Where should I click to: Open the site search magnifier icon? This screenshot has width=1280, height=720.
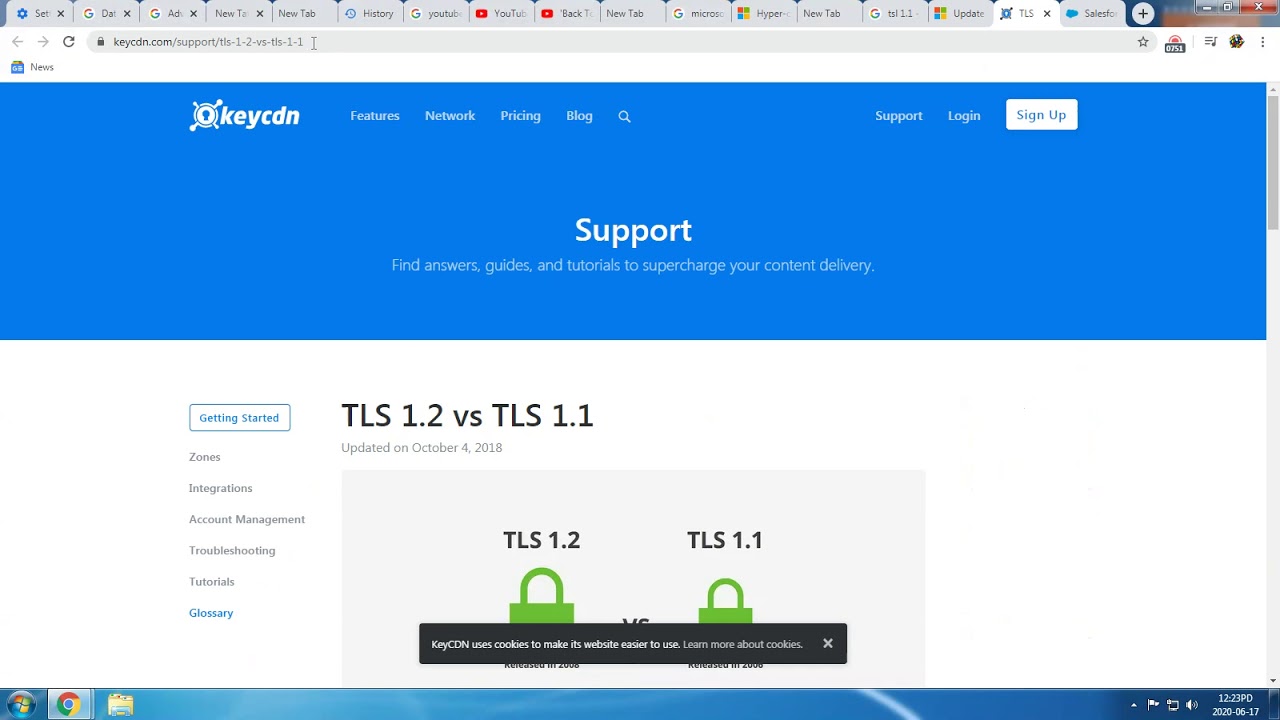624,116
